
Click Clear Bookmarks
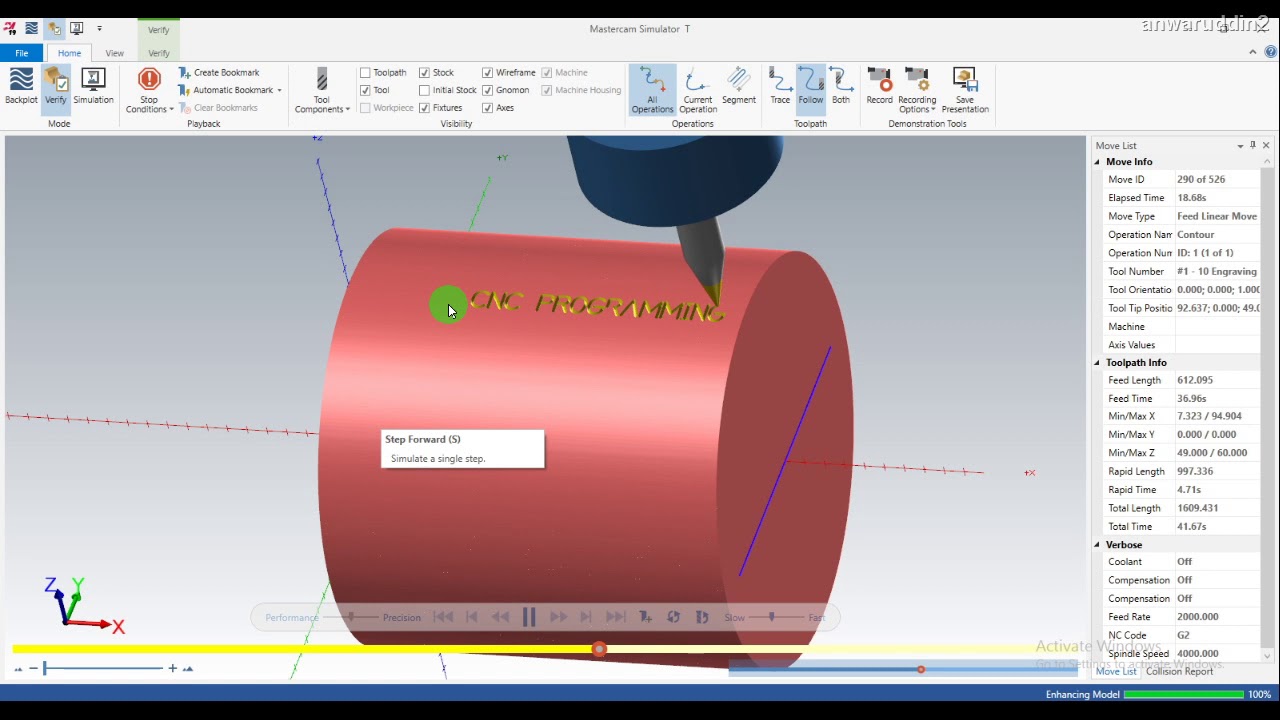point(218,107)
